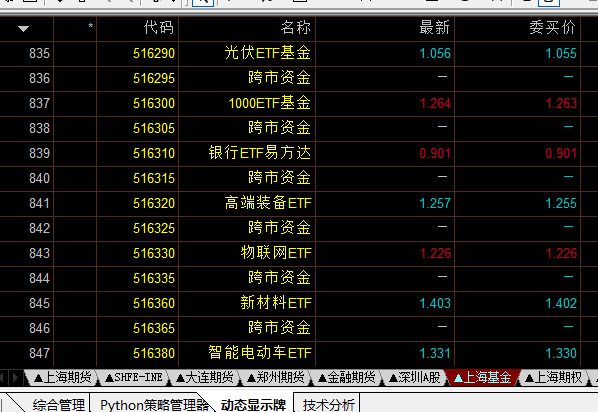This screenshot has width=598, height=412.
Task: Select code 516330 in row 843
Action: pyautogui.click(x=154, y=253)
